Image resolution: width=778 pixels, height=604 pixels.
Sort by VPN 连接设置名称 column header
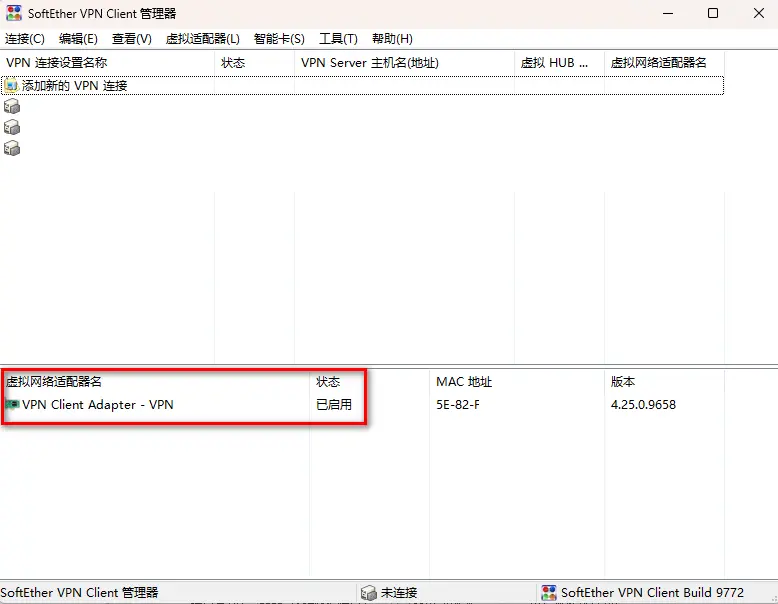tap(107, 63)
